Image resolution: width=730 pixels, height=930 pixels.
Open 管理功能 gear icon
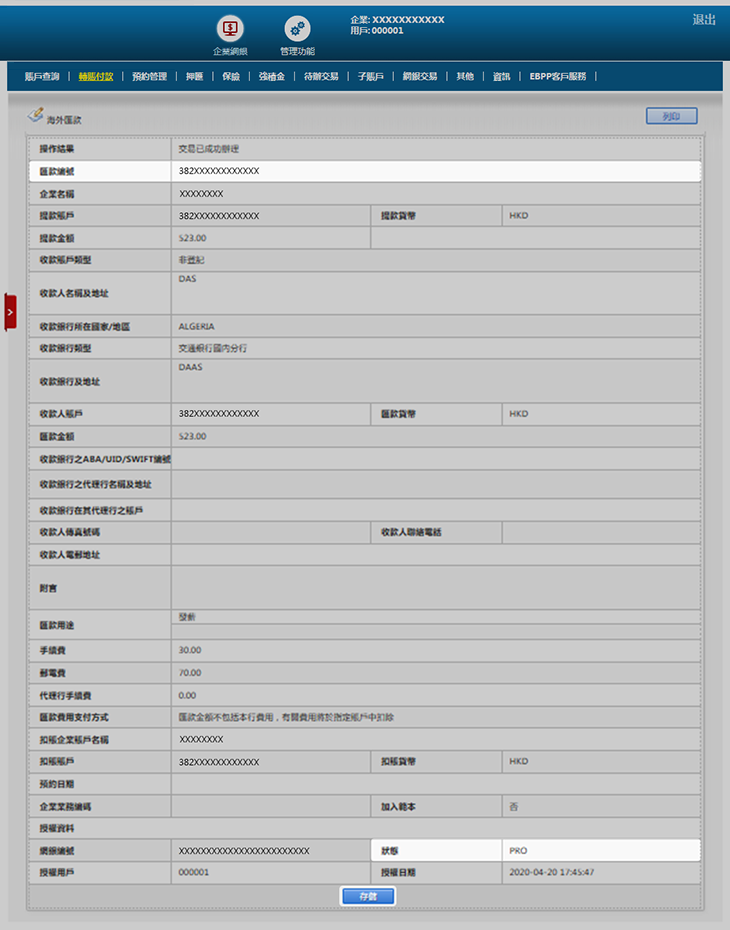pos(297,29)
